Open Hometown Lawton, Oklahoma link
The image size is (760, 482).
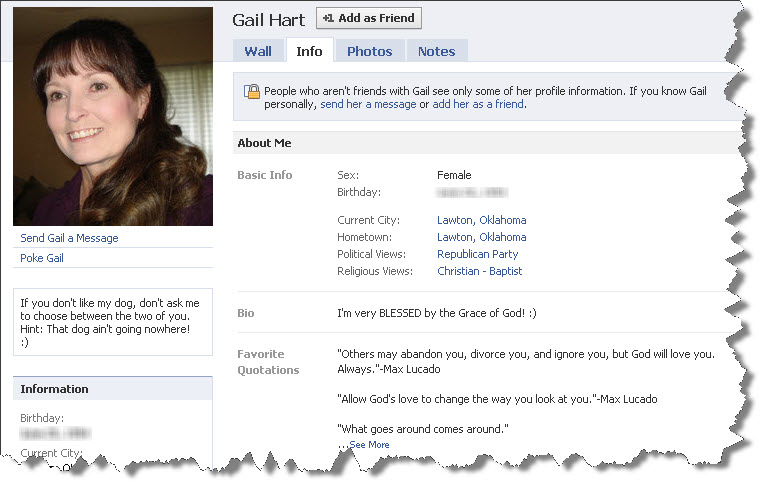pyautogui.click(x=481, y=237)
